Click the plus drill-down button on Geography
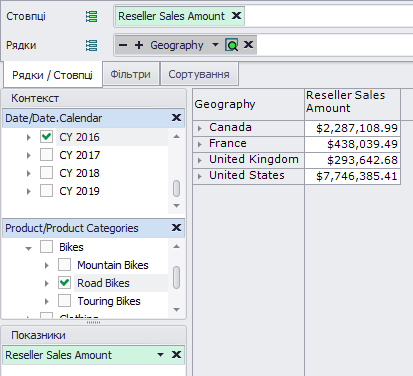 pos(139,45)
